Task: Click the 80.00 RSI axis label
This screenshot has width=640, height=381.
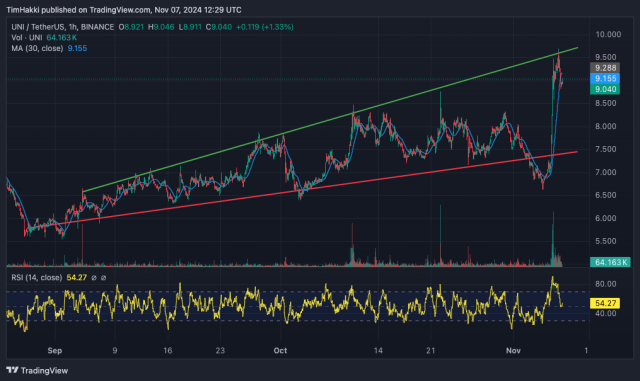Action: [606, 284]
